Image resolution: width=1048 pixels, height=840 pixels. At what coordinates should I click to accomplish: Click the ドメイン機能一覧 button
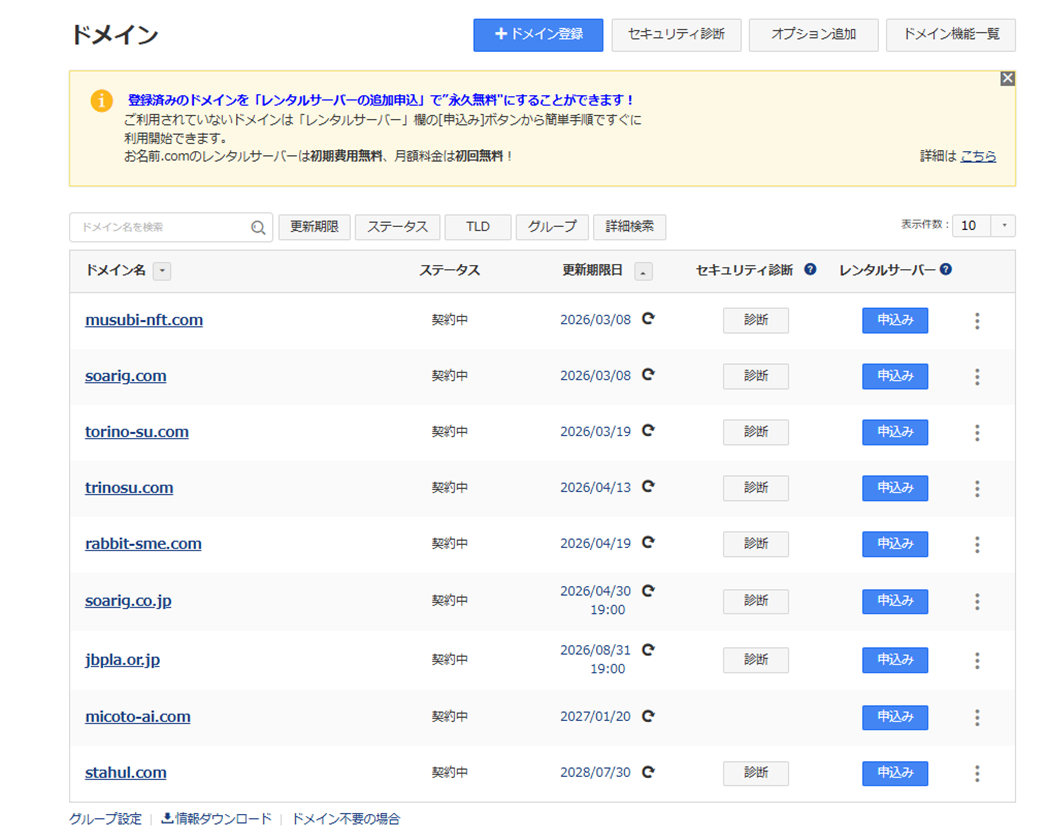point(950,35)
